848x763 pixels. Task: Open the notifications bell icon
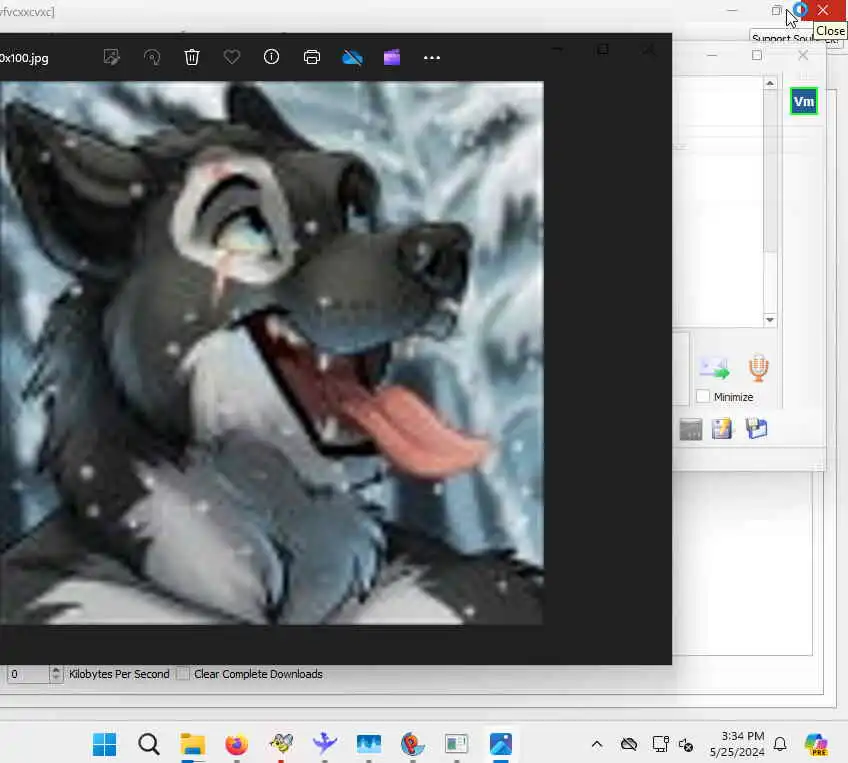(780, 745)
